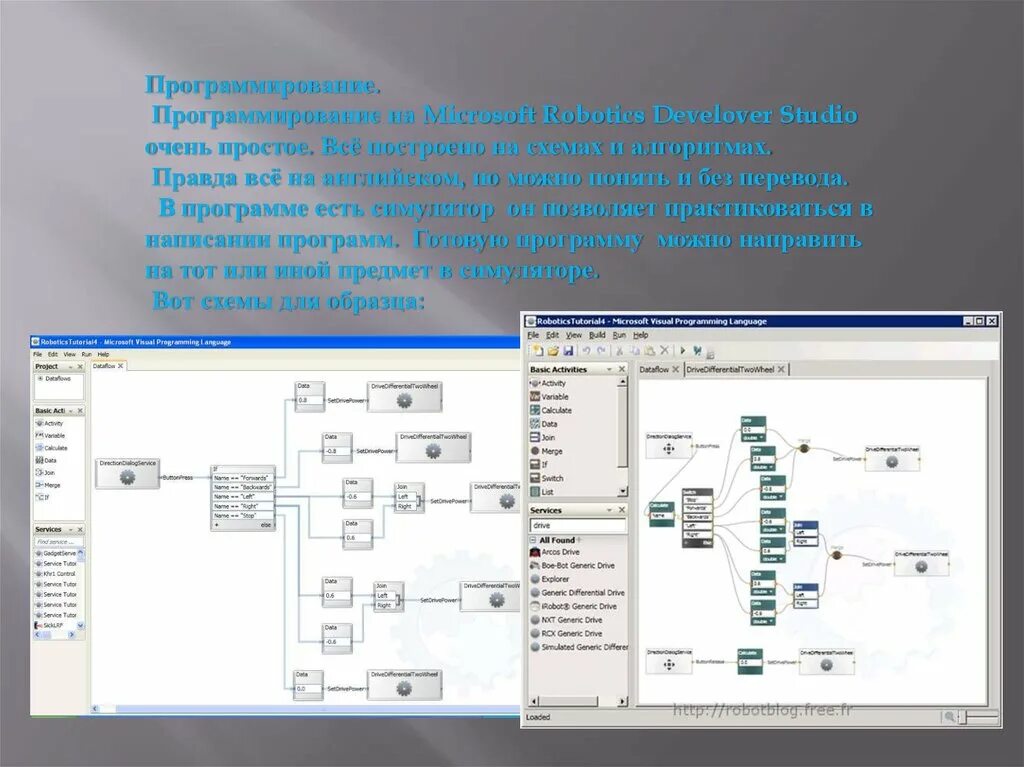
Task: Select Arcos Drive service
Action: click(555, 552)
